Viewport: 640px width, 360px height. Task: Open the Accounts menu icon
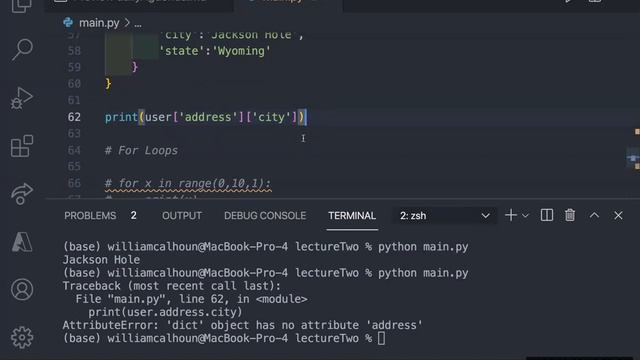[x=22, y=289]
